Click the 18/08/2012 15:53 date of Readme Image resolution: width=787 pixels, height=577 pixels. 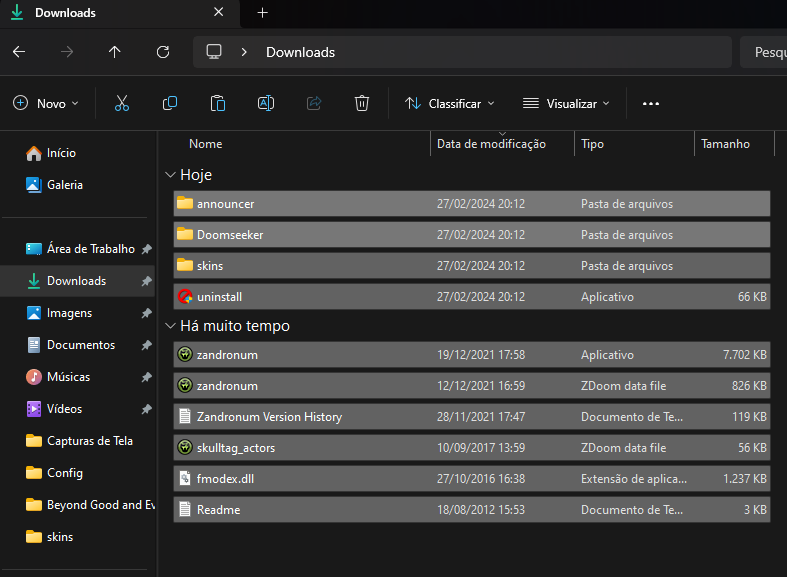coord(481,510)
